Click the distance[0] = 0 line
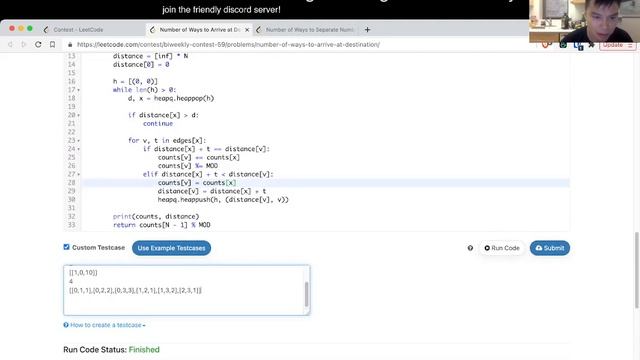 pyautogui.click(x=141, y=64)
